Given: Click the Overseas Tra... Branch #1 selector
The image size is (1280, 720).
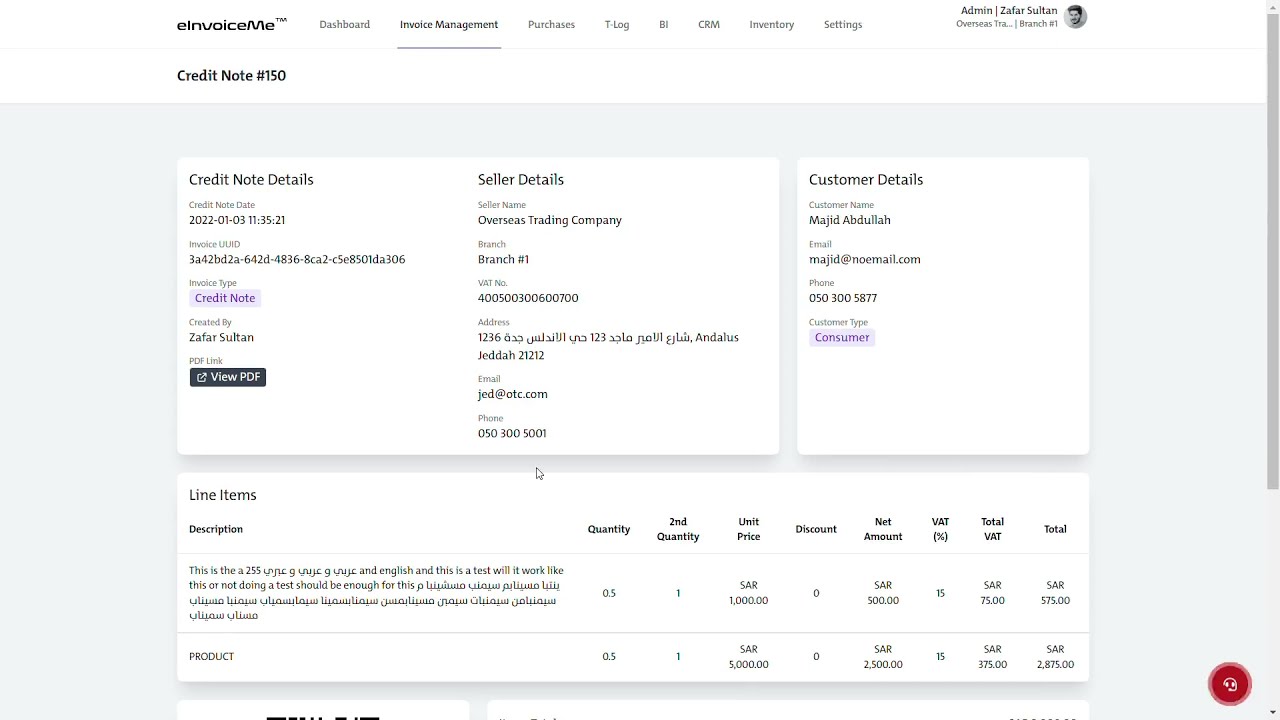Looking at the screenshot, I should click(1006, 24).
